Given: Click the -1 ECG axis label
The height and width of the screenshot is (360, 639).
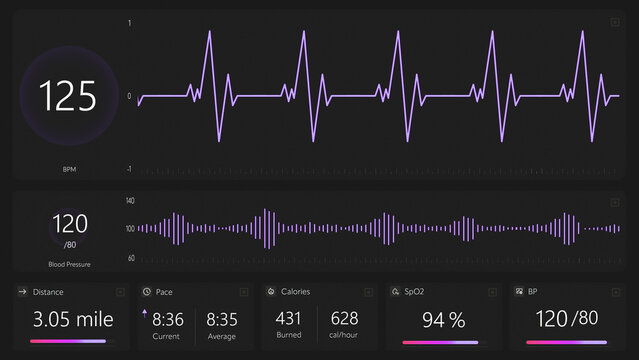Looking at the screenshot, I should tap(129, 169).
